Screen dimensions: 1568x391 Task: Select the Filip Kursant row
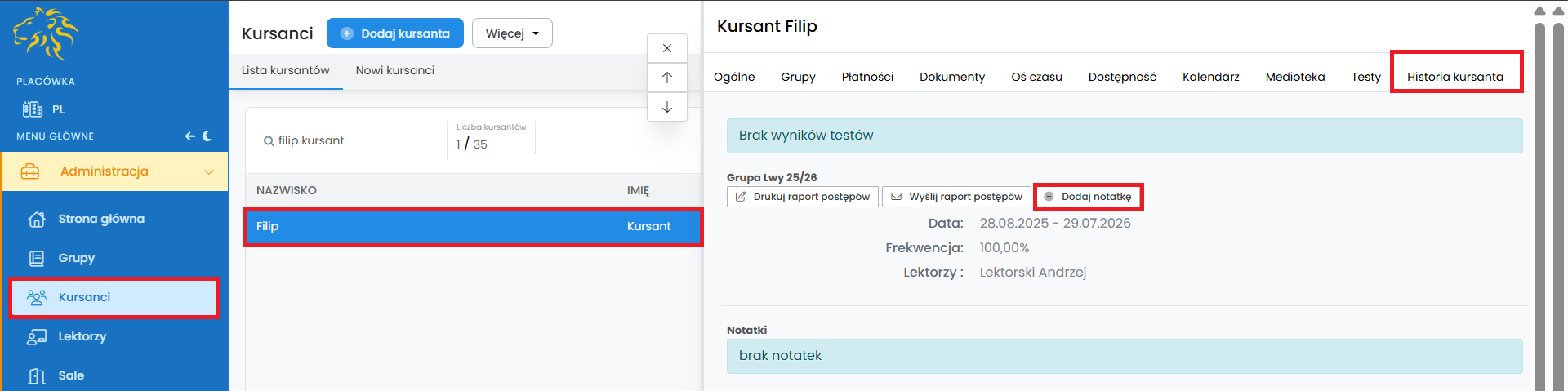[x=474, y=226]
